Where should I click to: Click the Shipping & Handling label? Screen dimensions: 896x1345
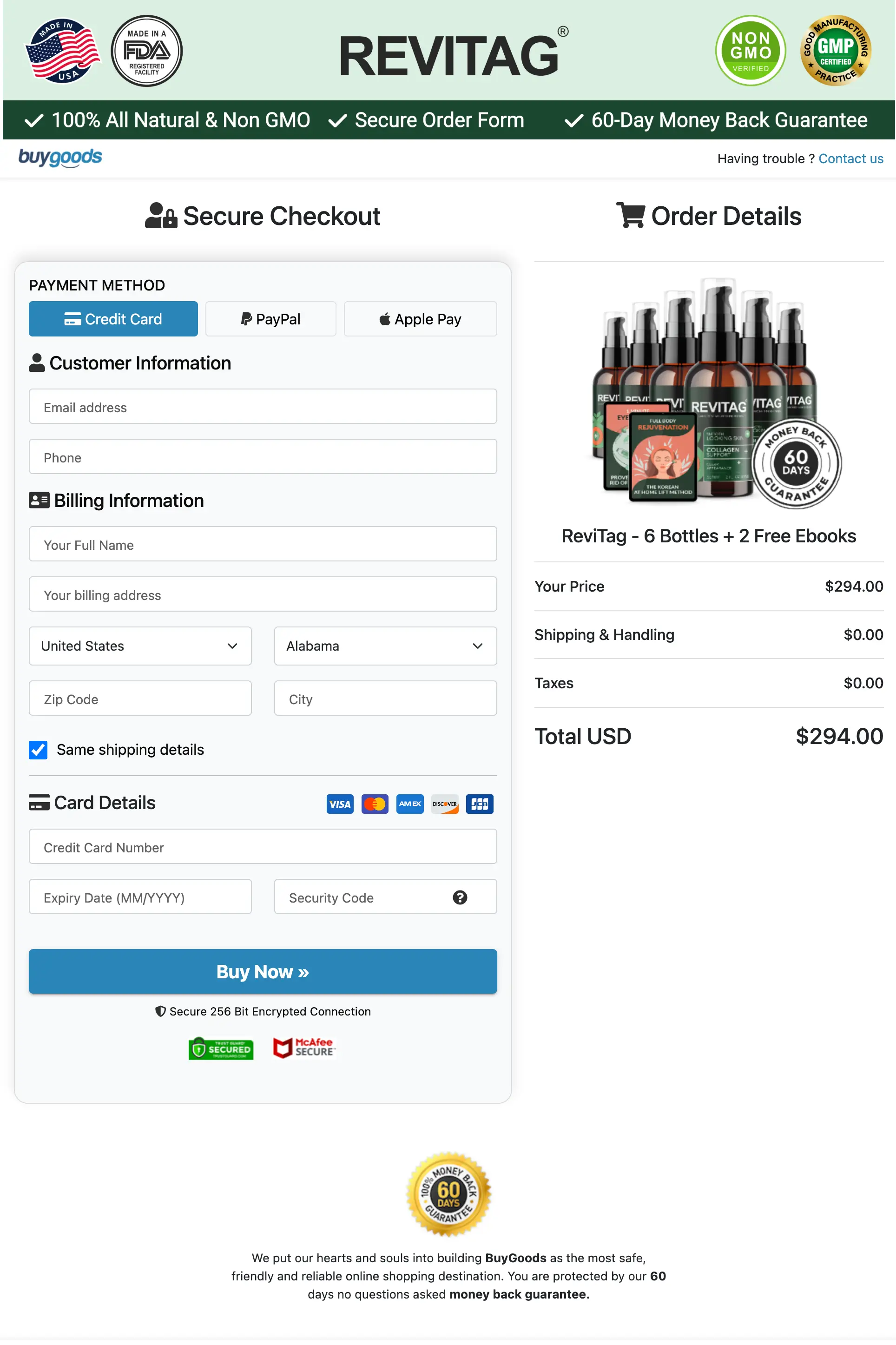coord(604,635)
